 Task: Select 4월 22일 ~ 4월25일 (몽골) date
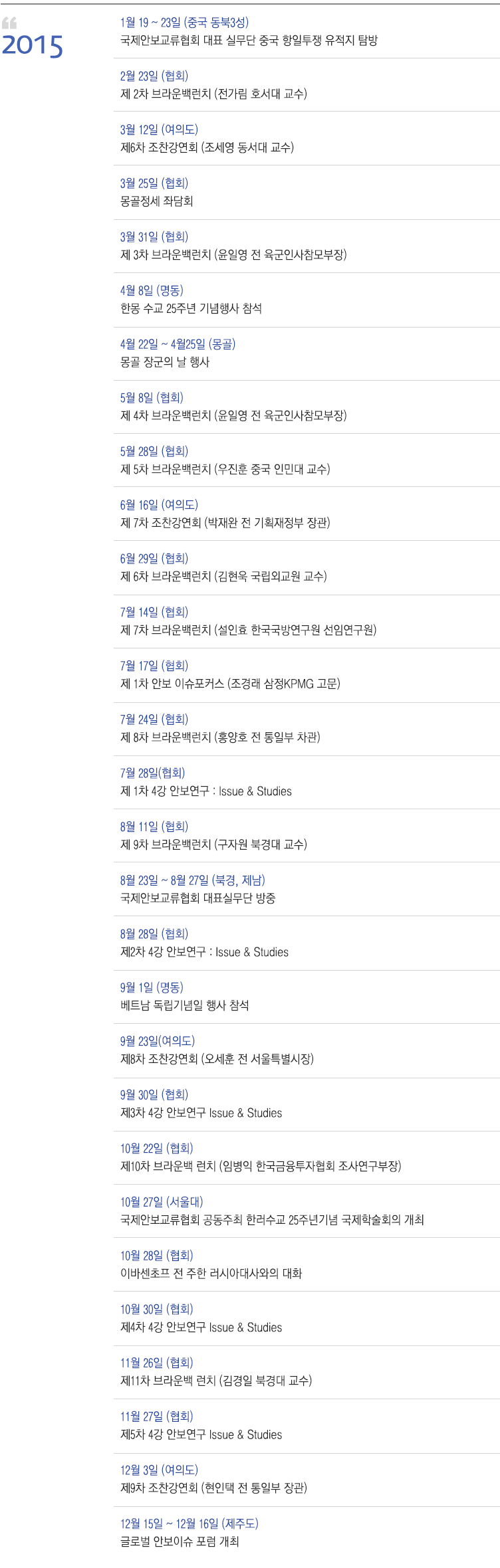tap(178, 344)
